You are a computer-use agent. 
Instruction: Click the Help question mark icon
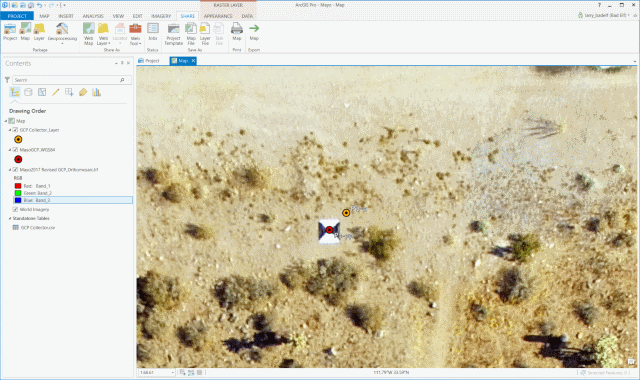[599, 5]
